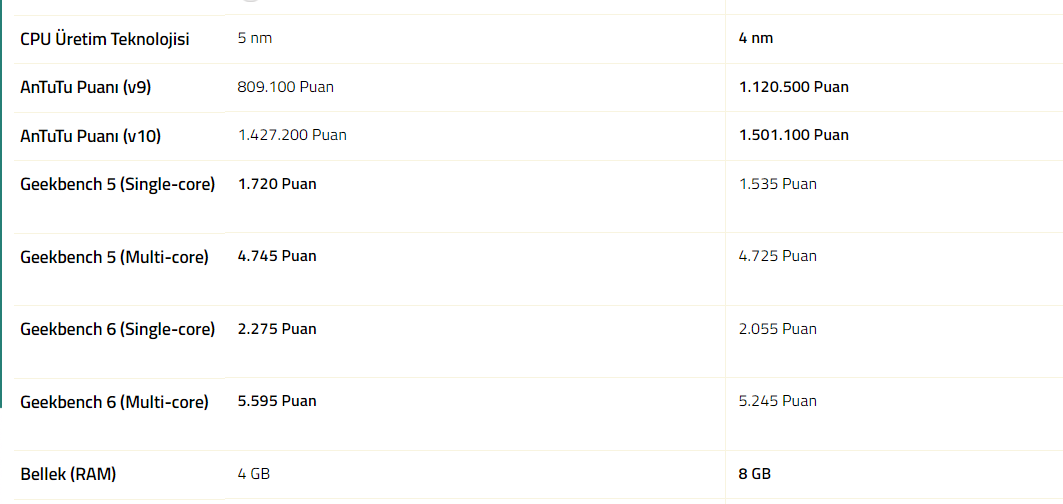This screenshot has height=504, width=1063.
Task: Select the 1.720 Puan score
Action: (277, 184)
